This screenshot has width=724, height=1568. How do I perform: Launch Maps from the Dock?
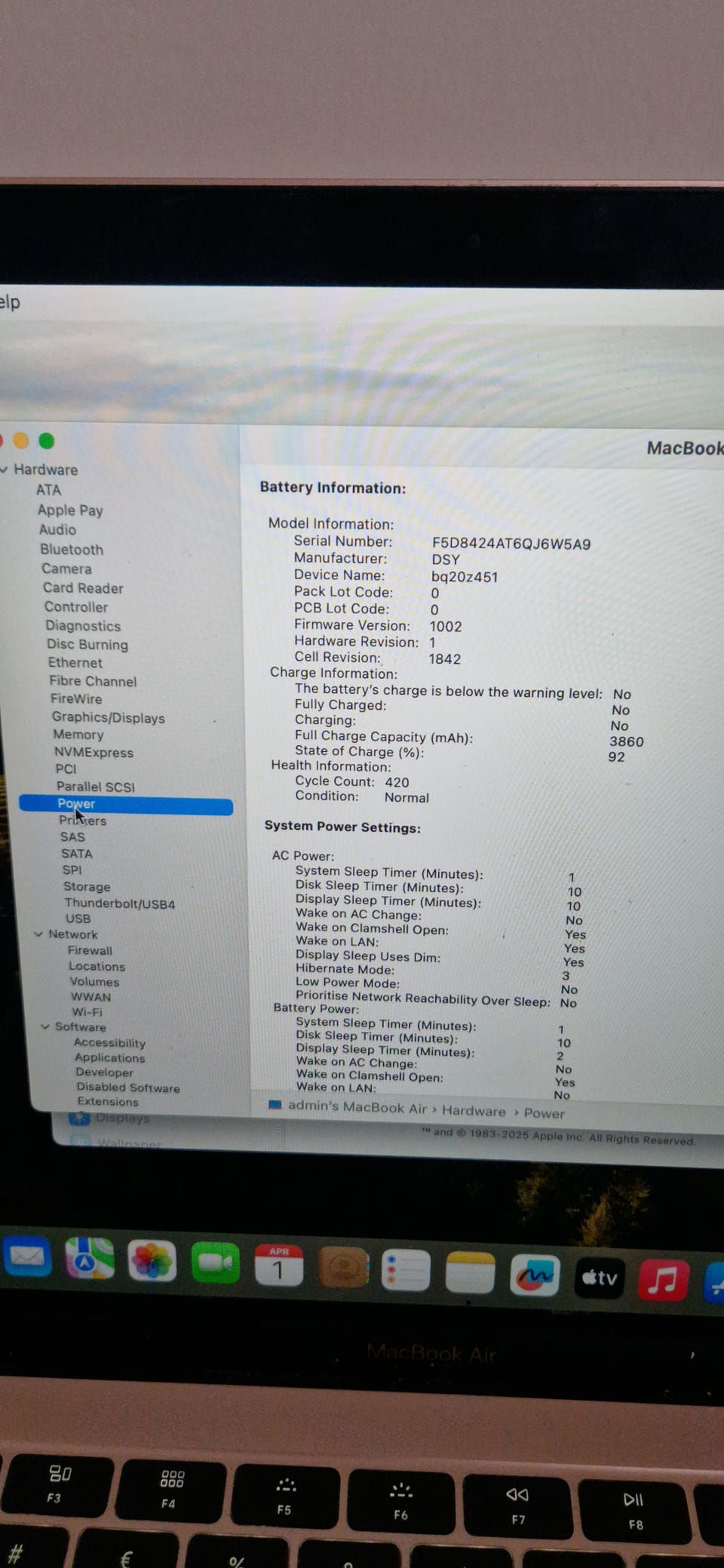89,1257
